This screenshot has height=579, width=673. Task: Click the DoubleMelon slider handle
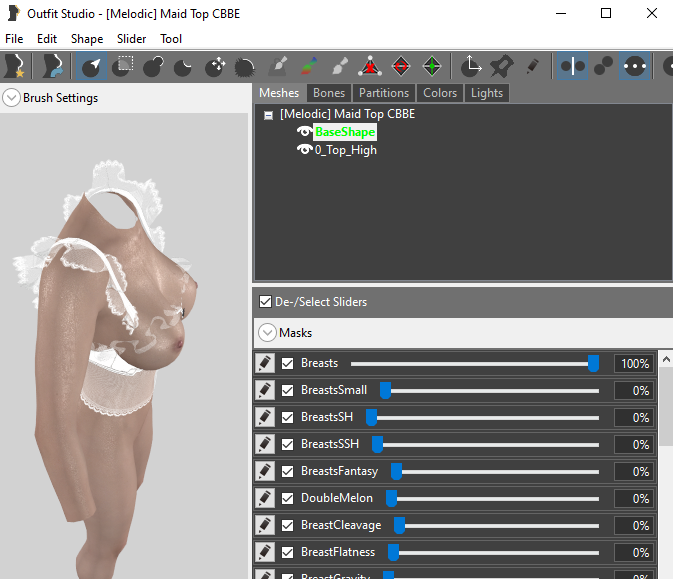[x=391, y=498]
